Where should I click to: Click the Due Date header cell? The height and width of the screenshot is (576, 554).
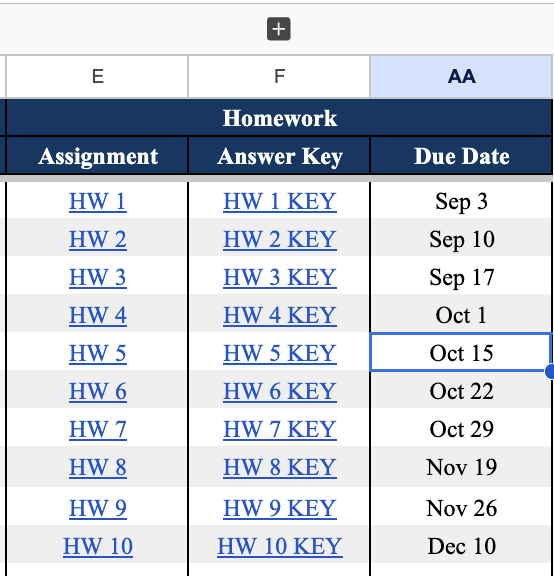[461, 156]
